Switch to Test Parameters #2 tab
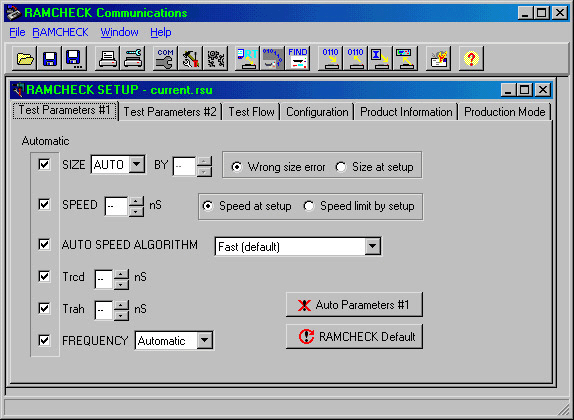574x420 pixels. (x=170, y=112)
